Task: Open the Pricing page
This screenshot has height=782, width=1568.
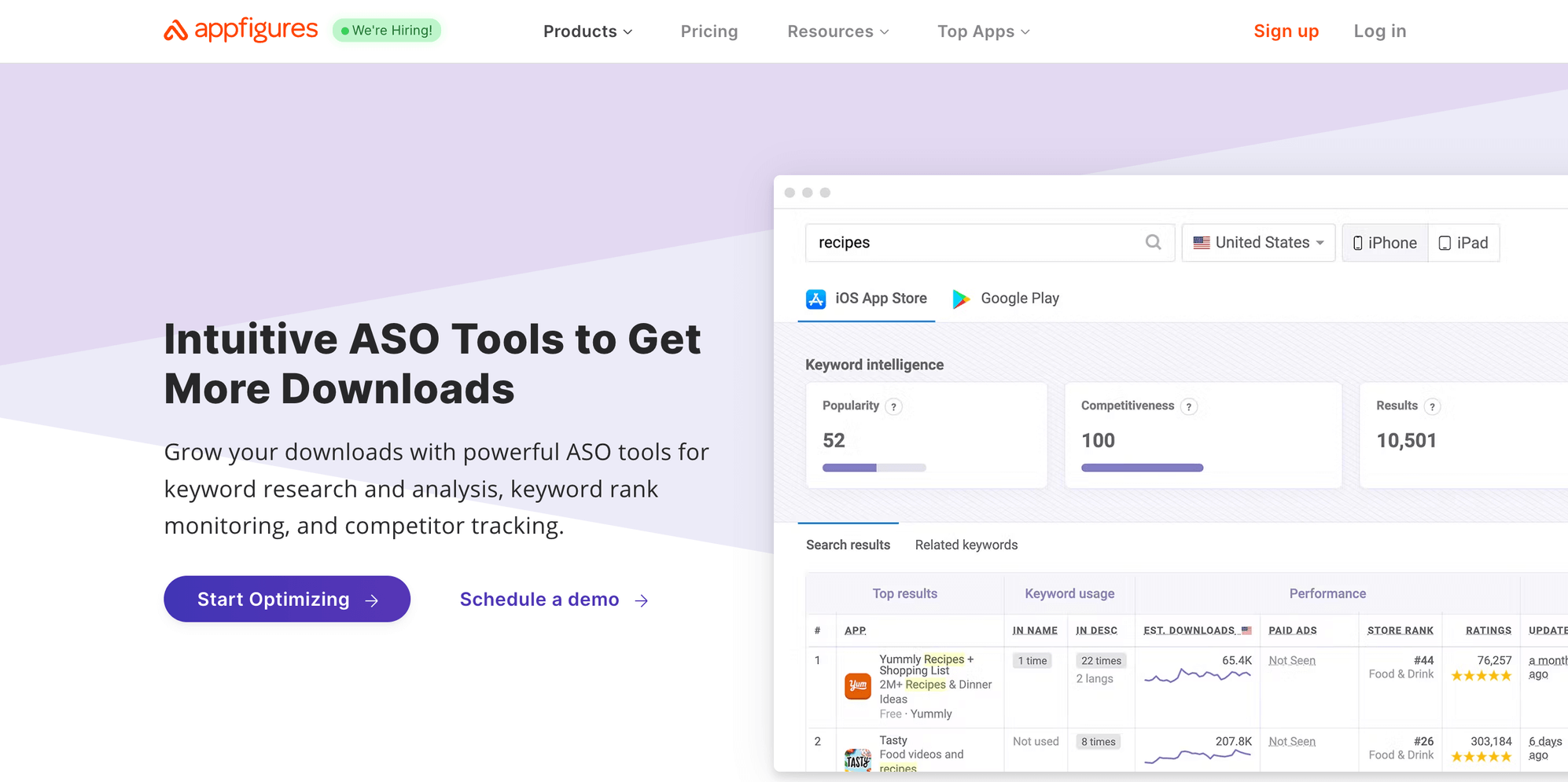Action: point(709,31)
